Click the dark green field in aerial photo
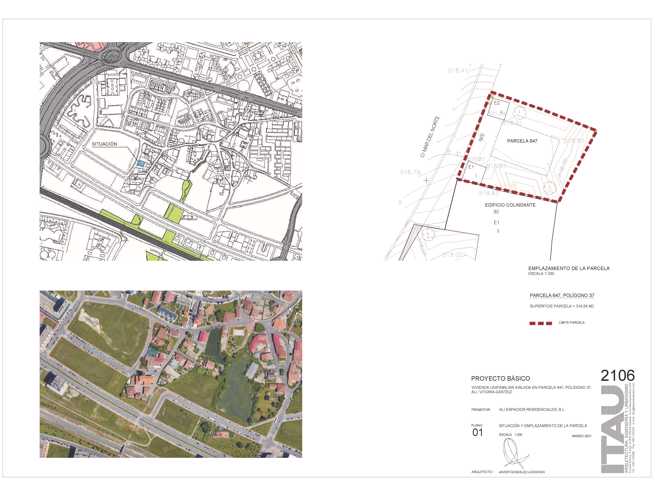The height and width of the screenshot is (480, 655). point(236,390)
